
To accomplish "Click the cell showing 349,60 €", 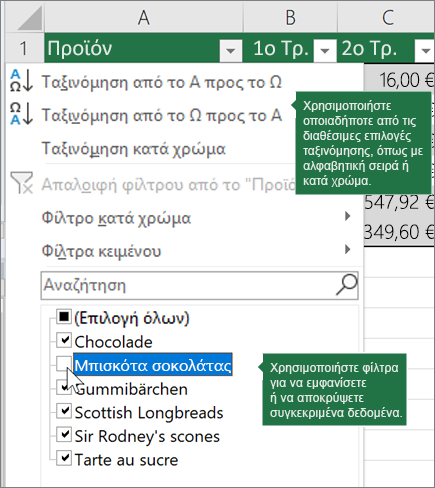I will [399, 232].
